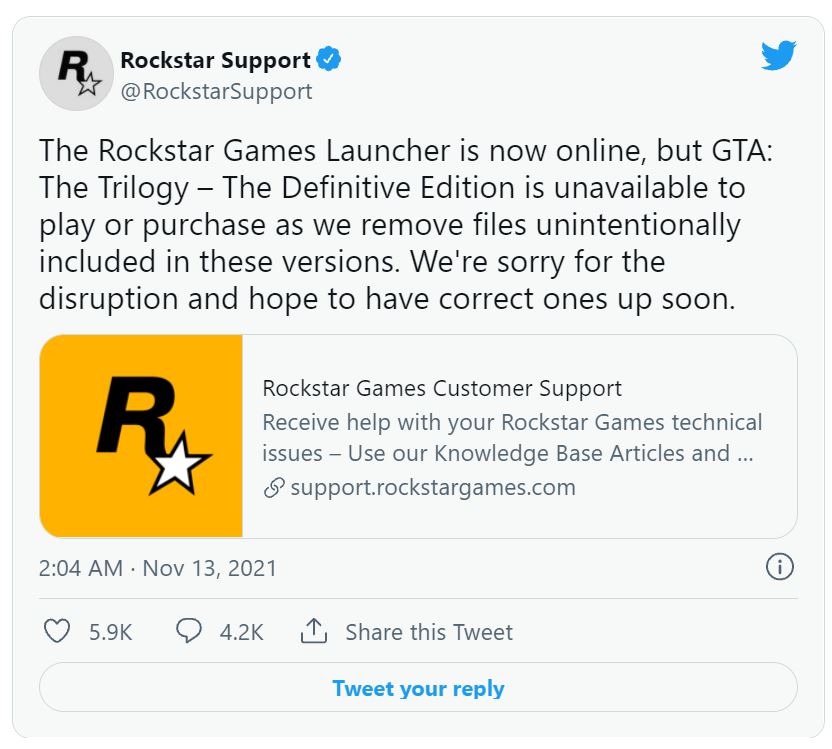This screenshot has height=749, width=832.
Task: Click the card description about technical issues
Action: [x=512, y=438]
